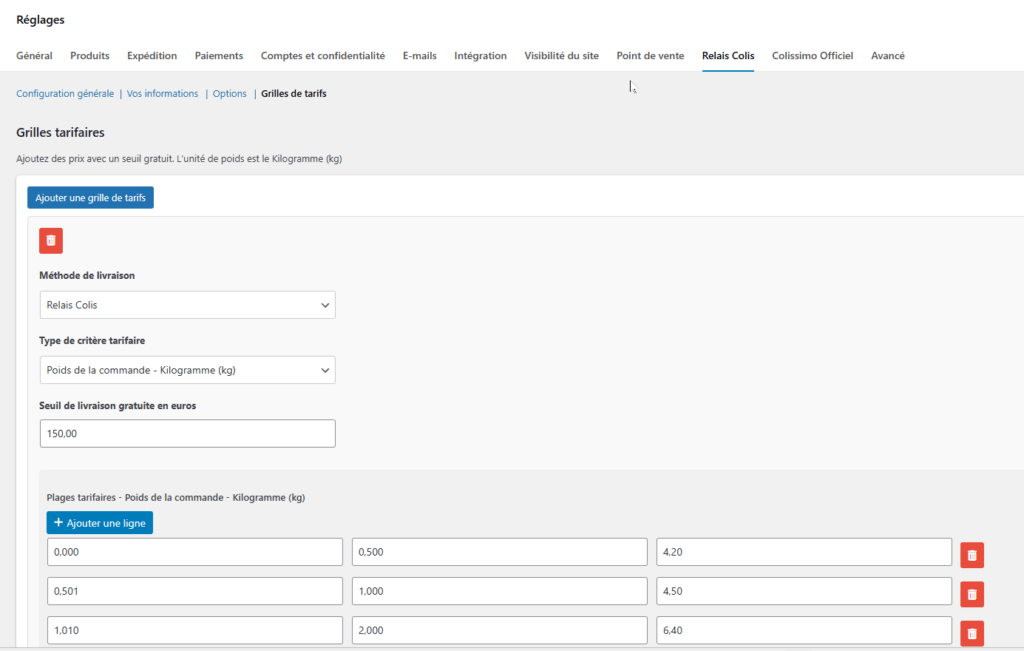Click the free shipping threshold field 150,00
Screen dimensions: 1024x651
point(187,433)
